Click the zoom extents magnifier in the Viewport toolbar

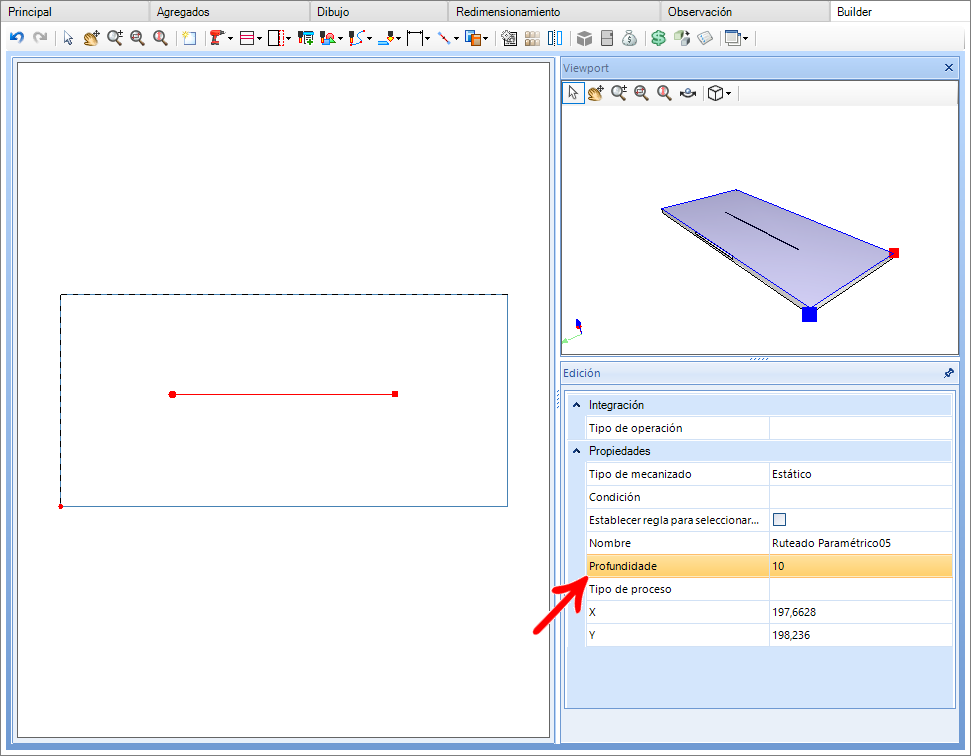(664, 93)
